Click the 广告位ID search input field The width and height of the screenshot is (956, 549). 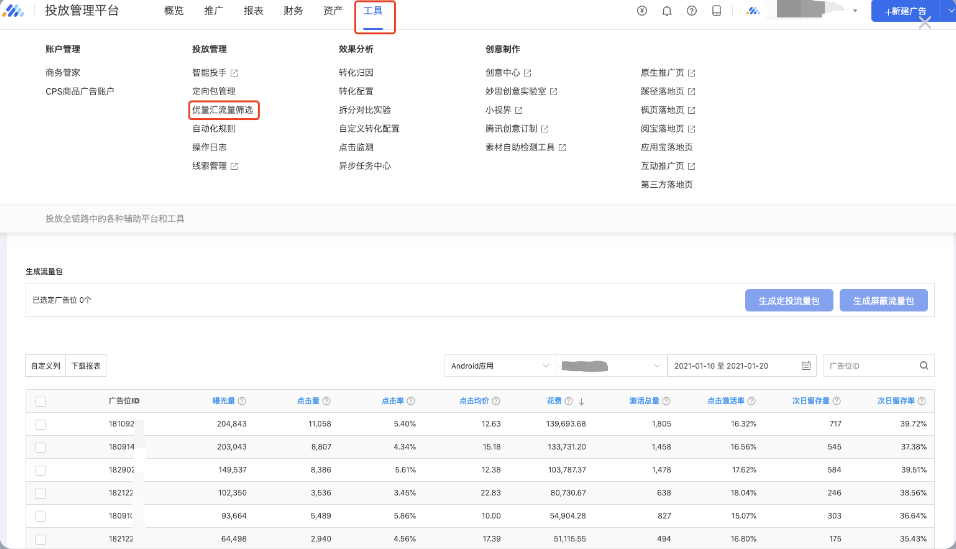point(868,366)
